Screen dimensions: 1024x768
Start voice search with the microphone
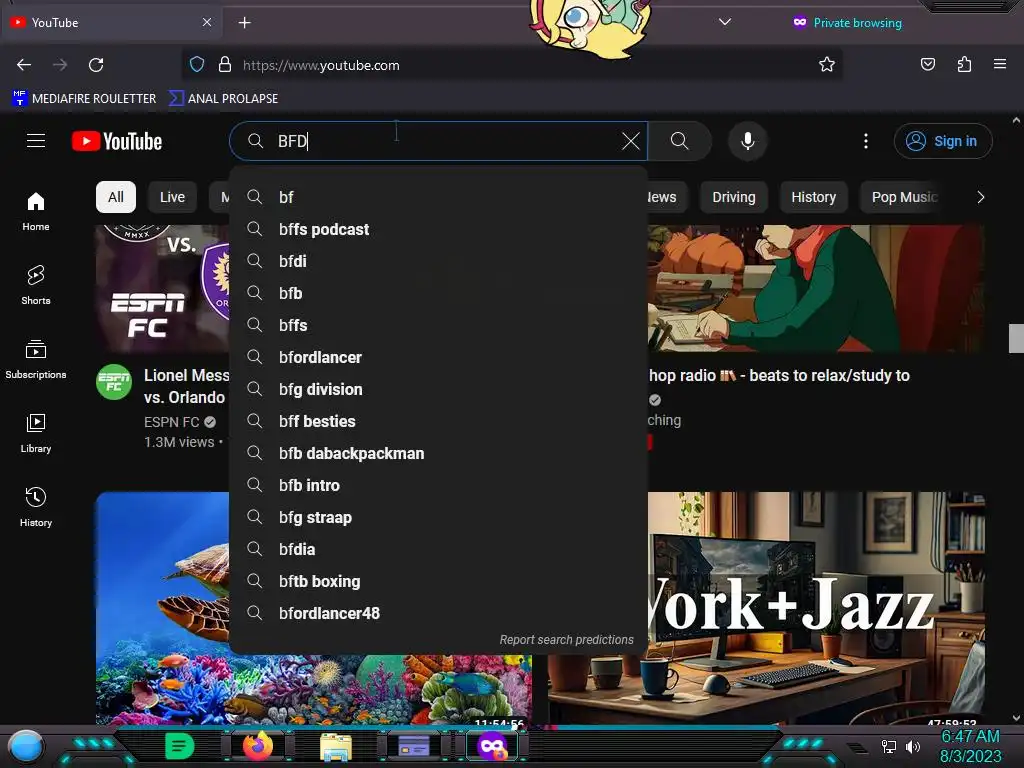[x=748, y=141]
